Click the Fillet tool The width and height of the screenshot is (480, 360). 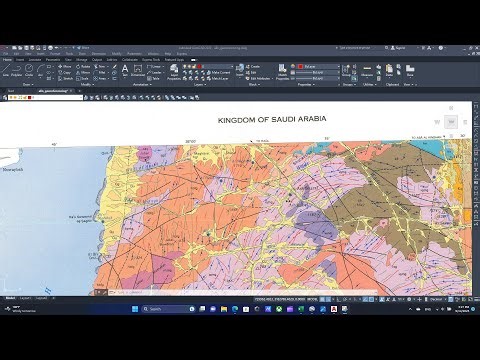pos(99,72)
